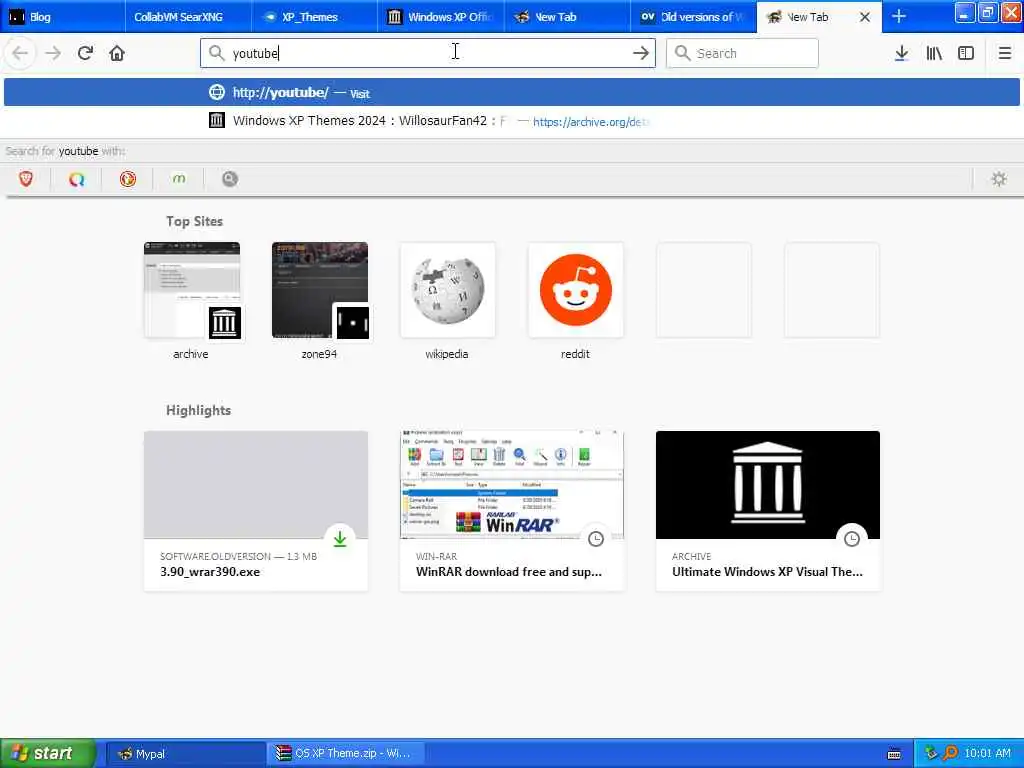Open Ultimate Windows XP Visual Themes card

pos(767,511)
